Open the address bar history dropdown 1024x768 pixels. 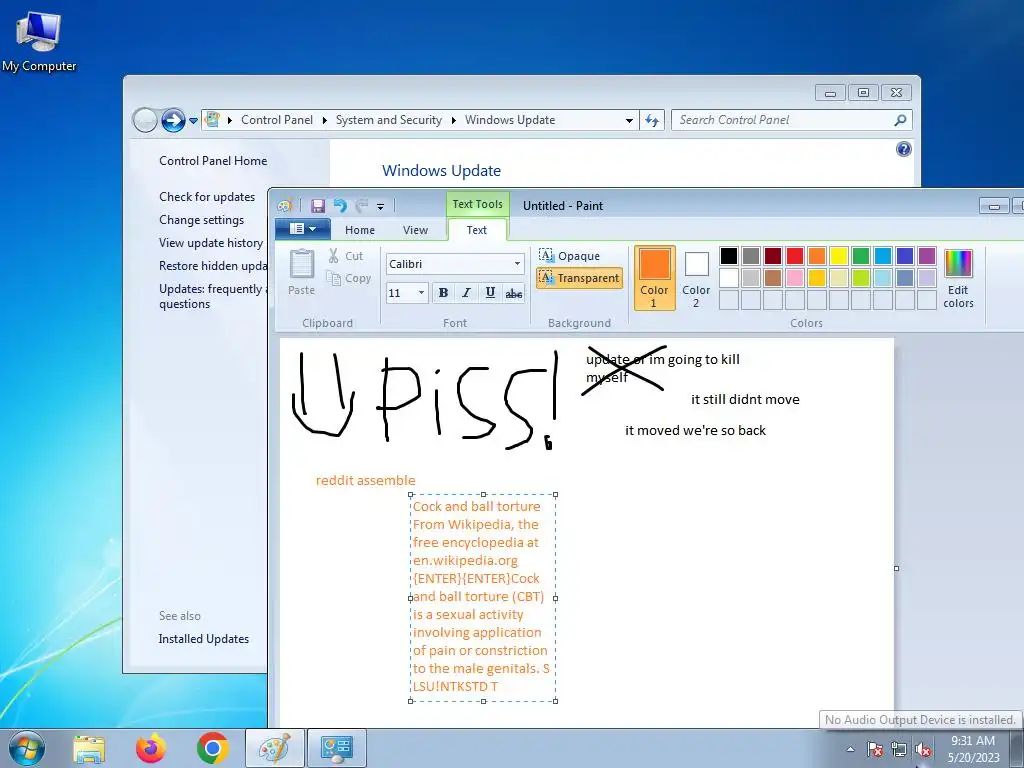click(629, 120)
